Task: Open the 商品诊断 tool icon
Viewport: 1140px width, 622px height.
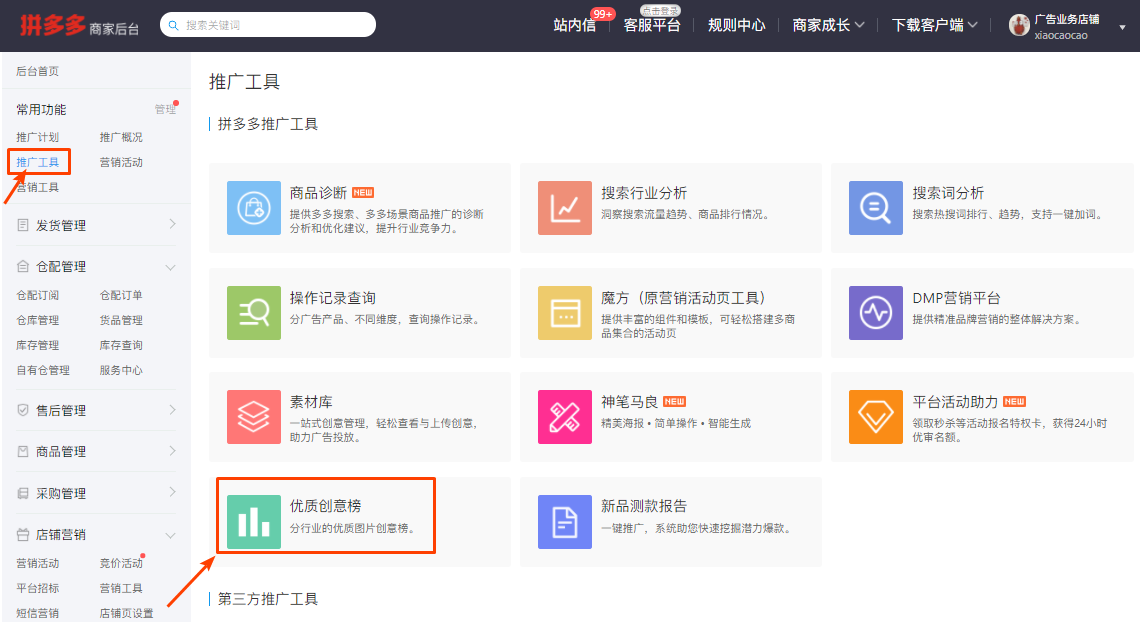Action: [x=254, y=208]
